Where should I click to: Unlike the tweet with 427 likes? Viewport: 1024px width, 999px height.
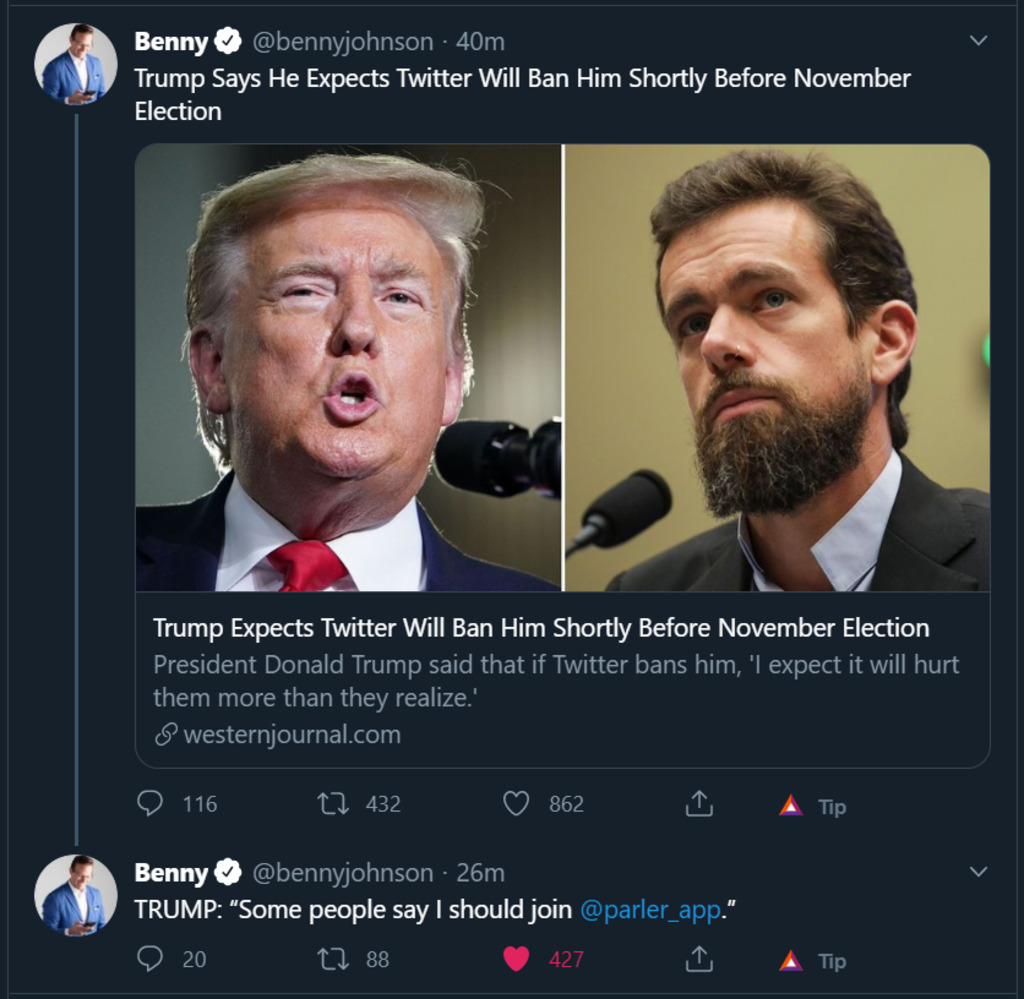516,959
